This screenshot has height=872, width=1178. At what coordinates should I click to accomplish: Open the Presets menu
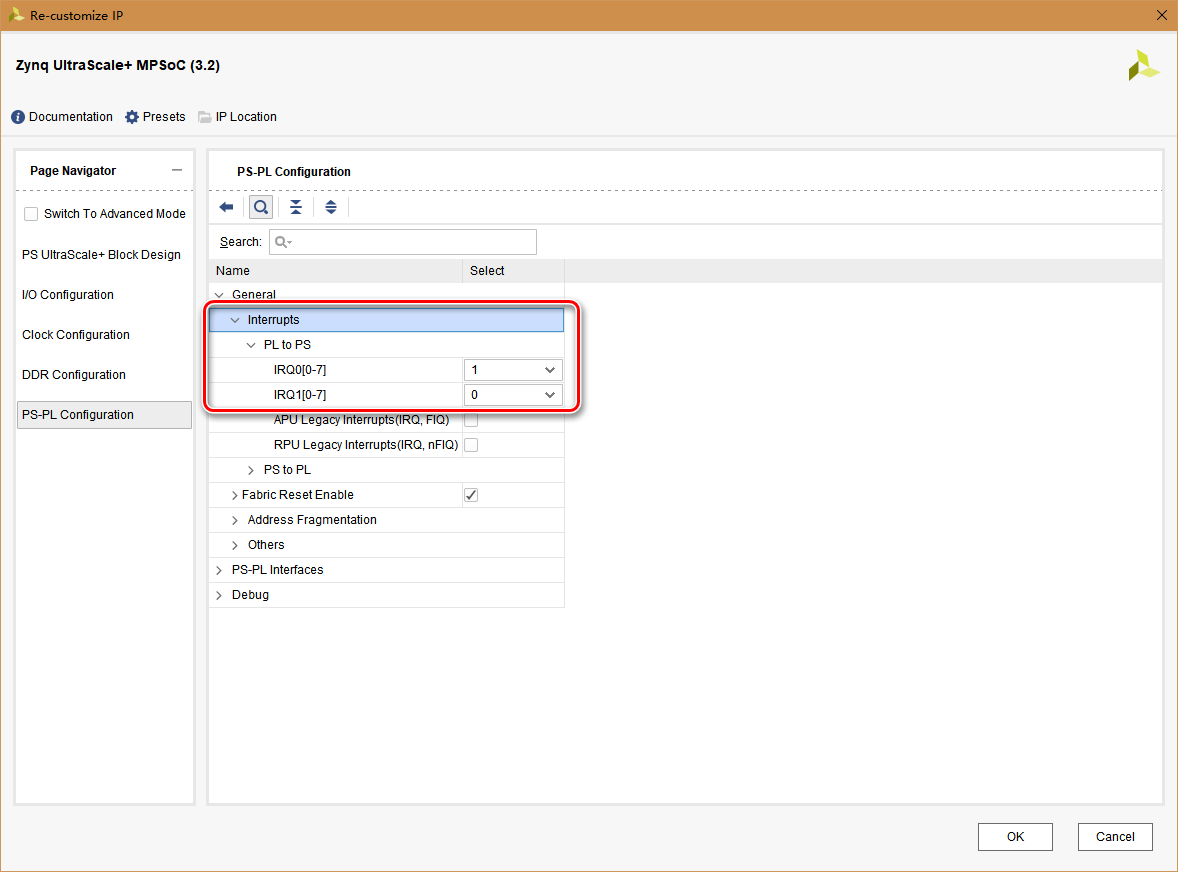click(164, 117)
